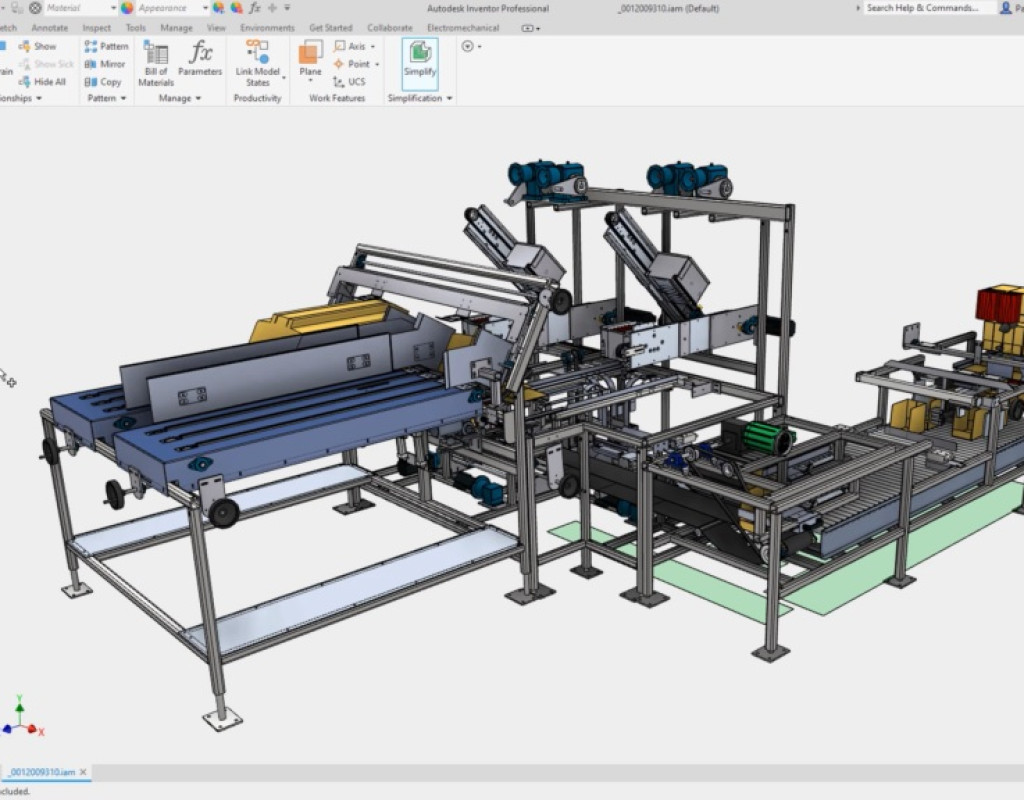
Task: Open the Bill of Materials
Action: coord(155,63)
